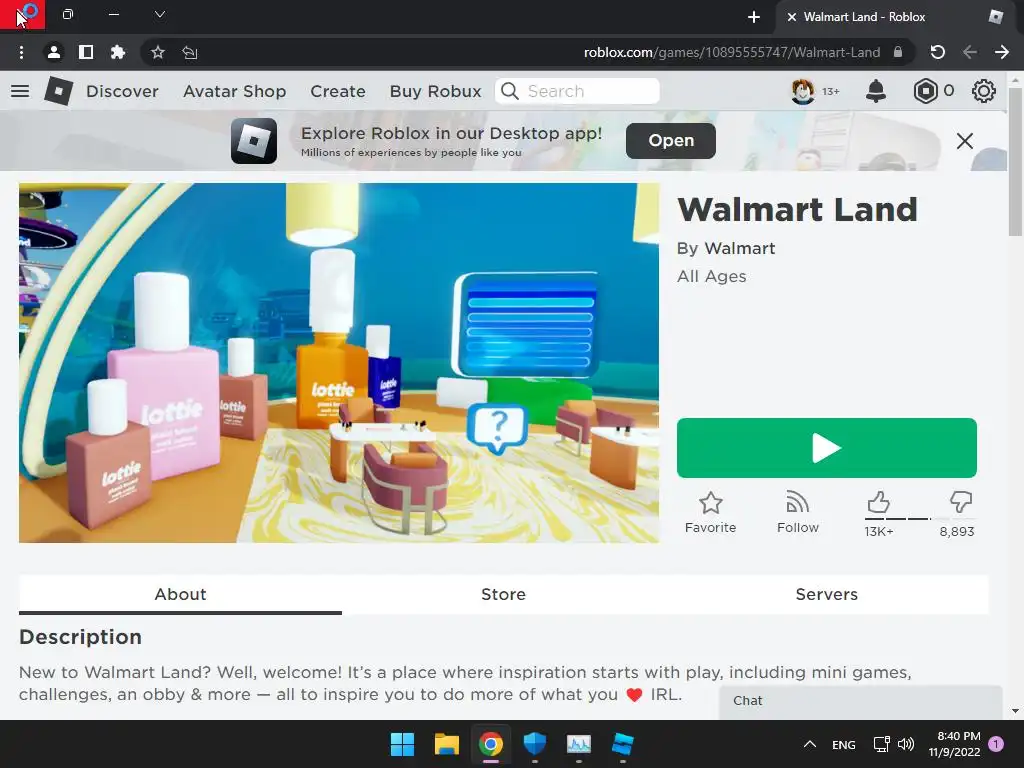This screenshot has width=1024, height=768.
Task: Click the Roblox logo home icon
Action: [x=58, y=91]
